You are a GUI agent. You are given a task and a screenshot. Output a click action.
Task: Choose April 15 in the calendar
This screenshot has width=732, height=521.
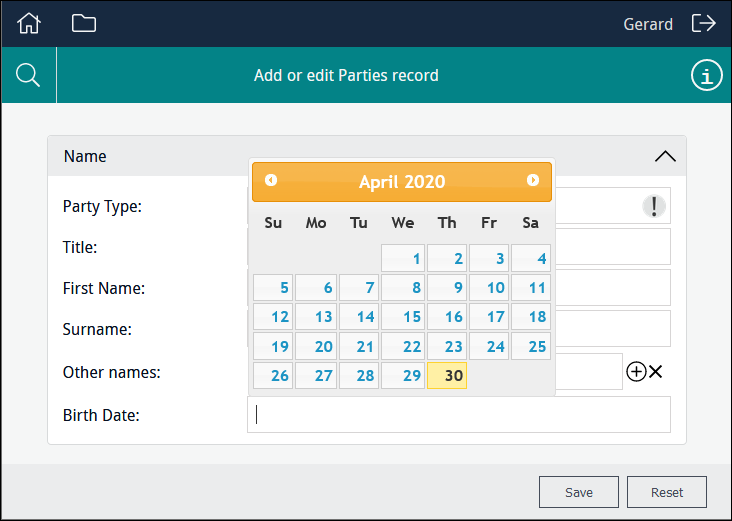click(x=403, y=317)
